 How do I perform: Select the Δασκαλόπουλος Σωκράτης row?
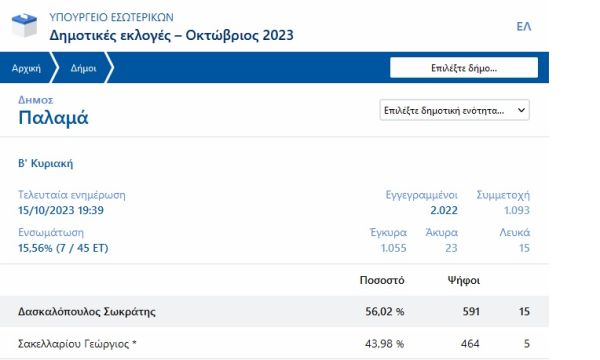274,311
